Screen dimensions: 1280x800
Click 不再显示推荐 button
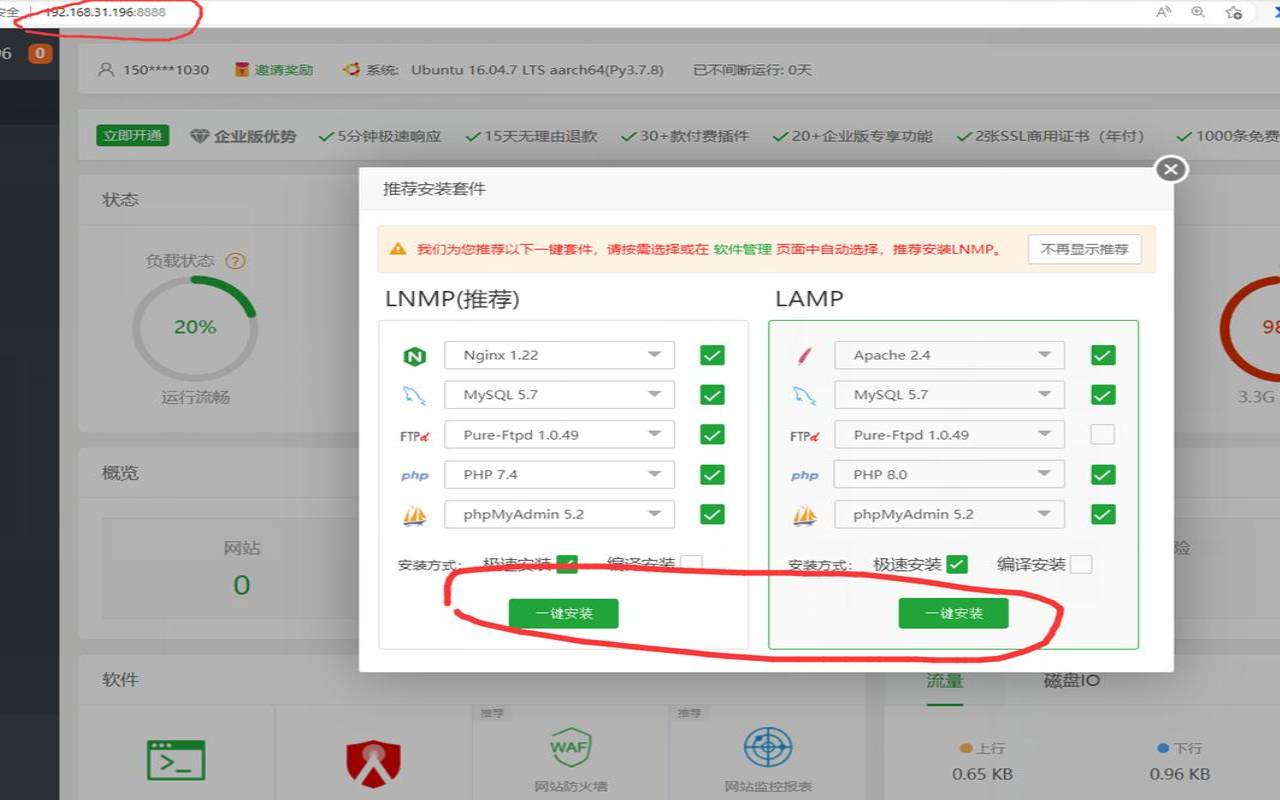coord(1085,250)
